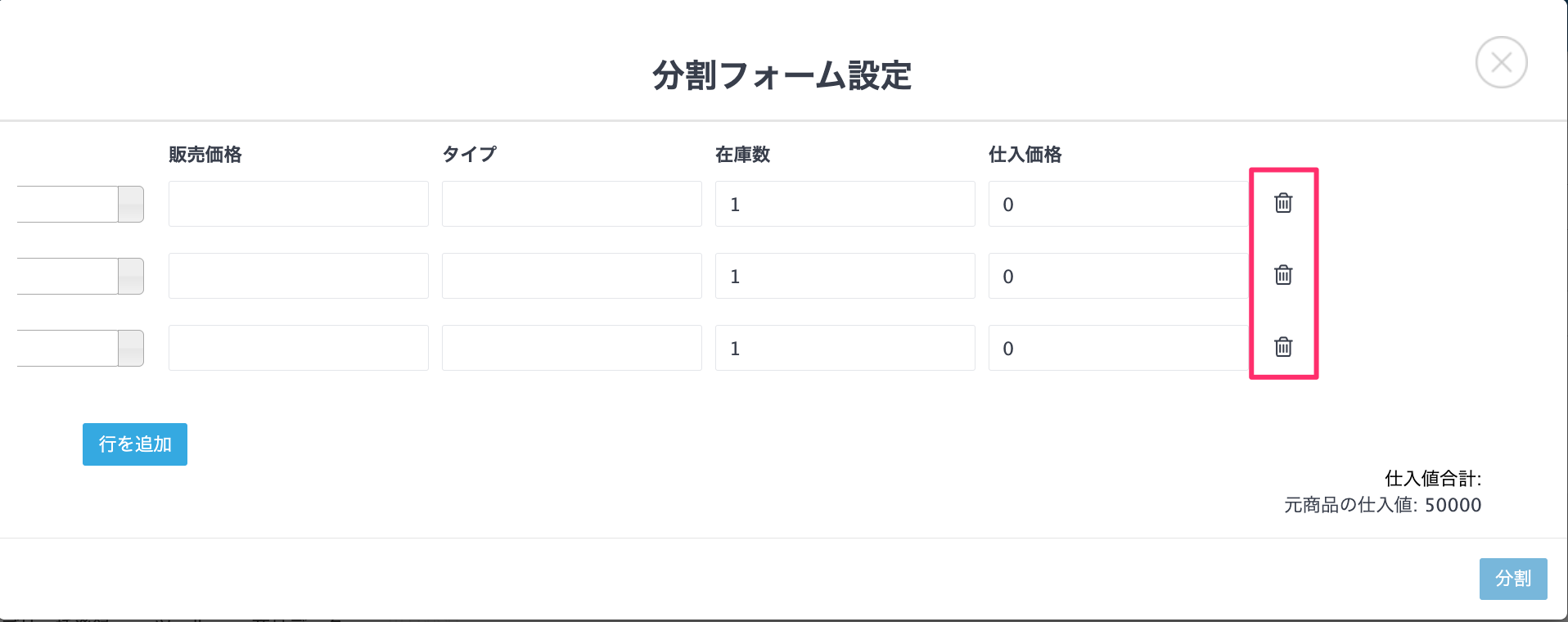Viewport: 1568px width, 622px height.
Task: Focus first row 販売価格 field
Action: (299, 204)
